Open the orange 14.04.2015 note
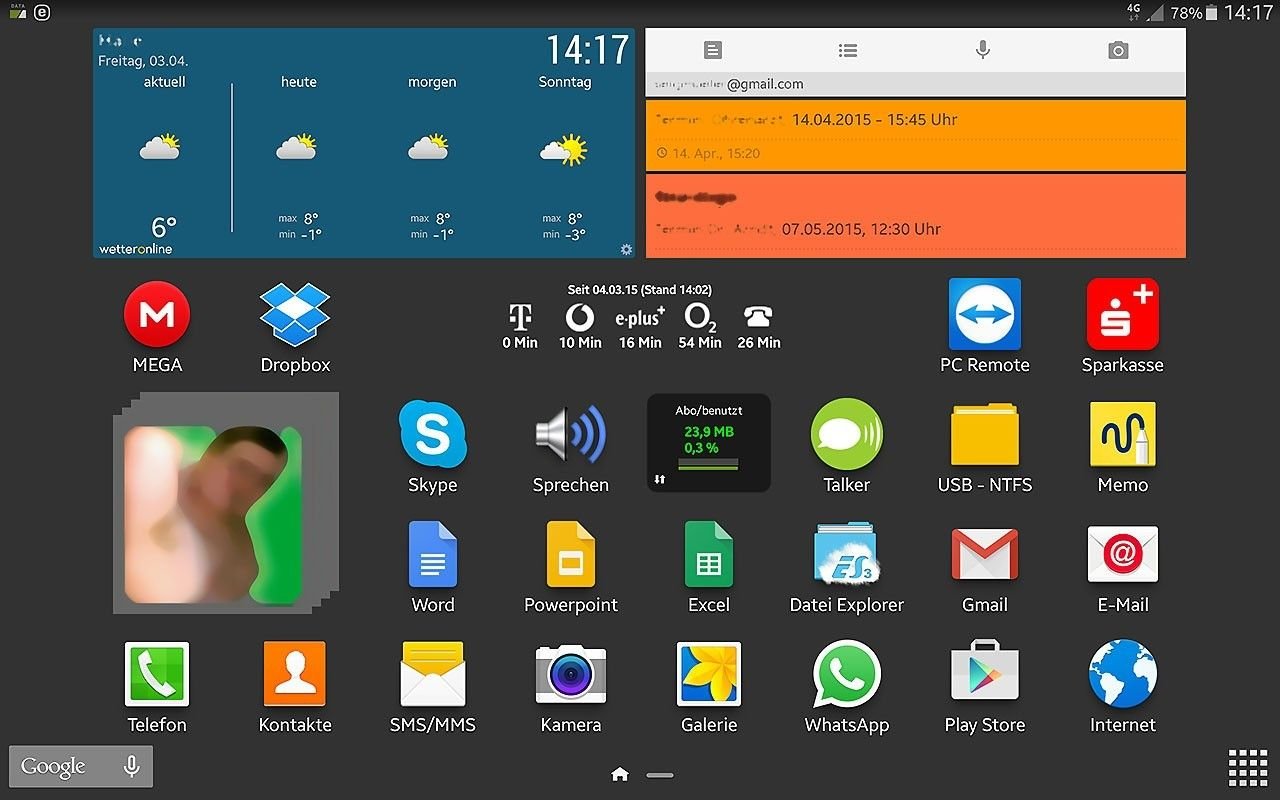This screenshot has height=800, width=1280. (x=916, y=135)
